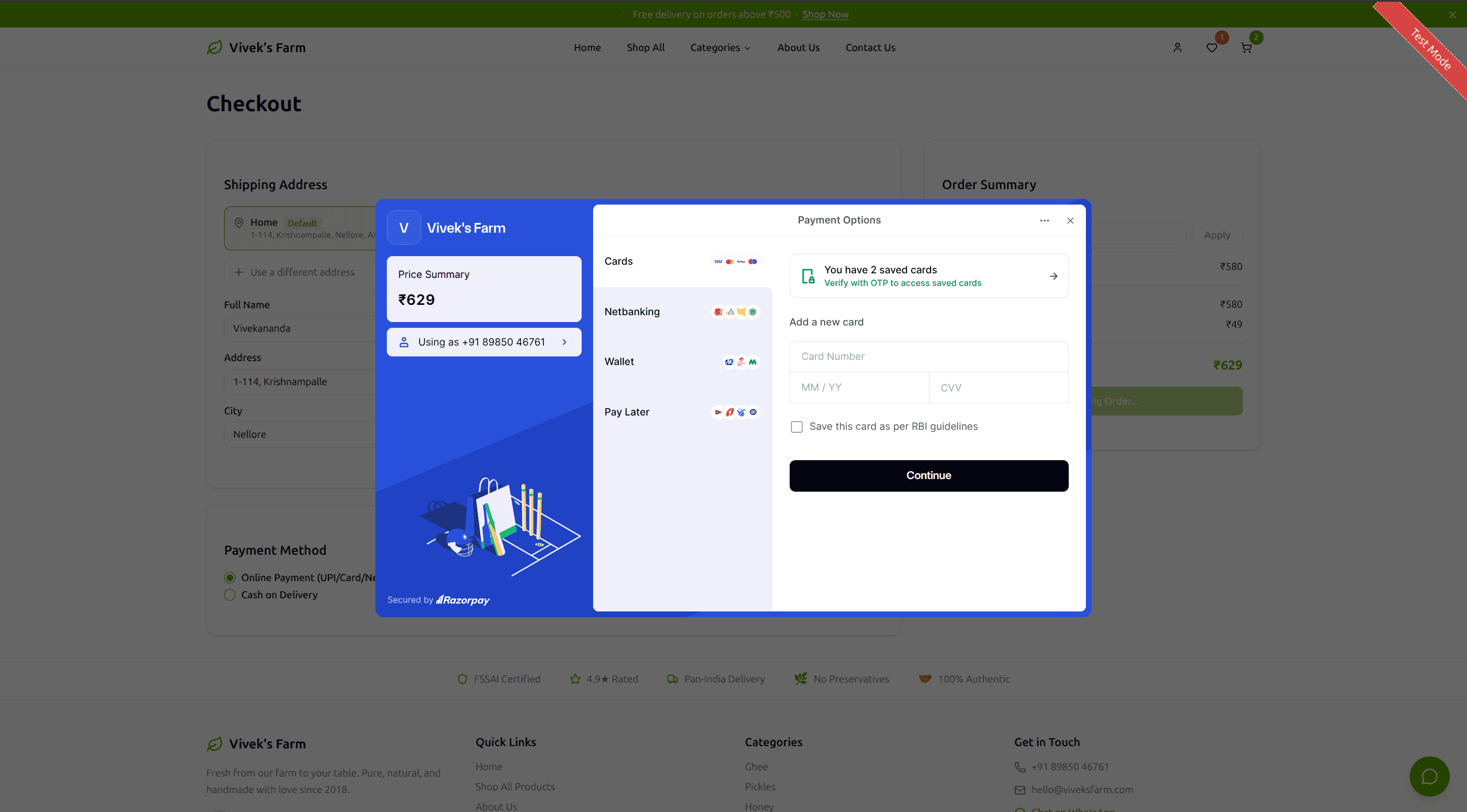
Task: Click the FSSAI Certified shield icon
Action: click(462, 679)
